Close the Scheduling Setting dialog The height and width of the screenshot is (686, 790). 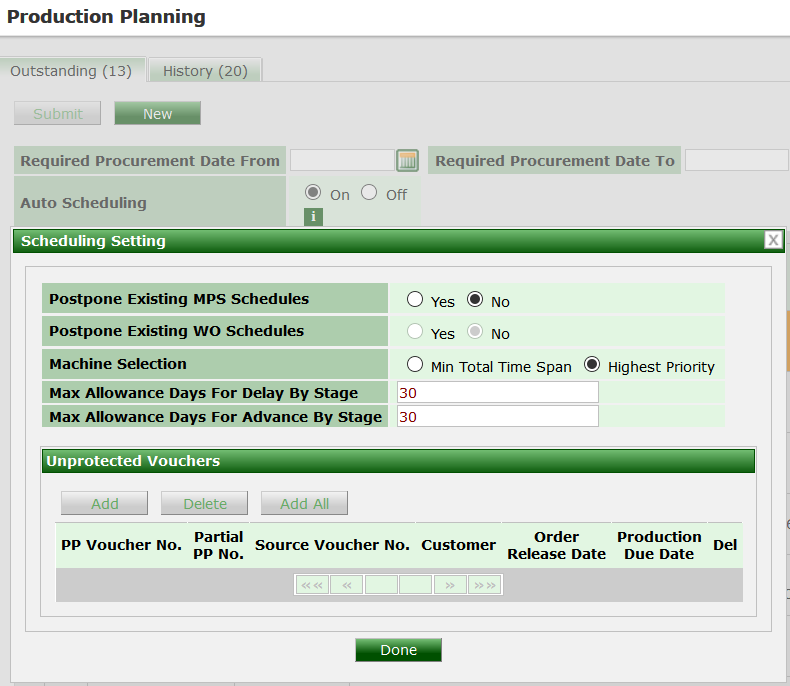point(773,240)
